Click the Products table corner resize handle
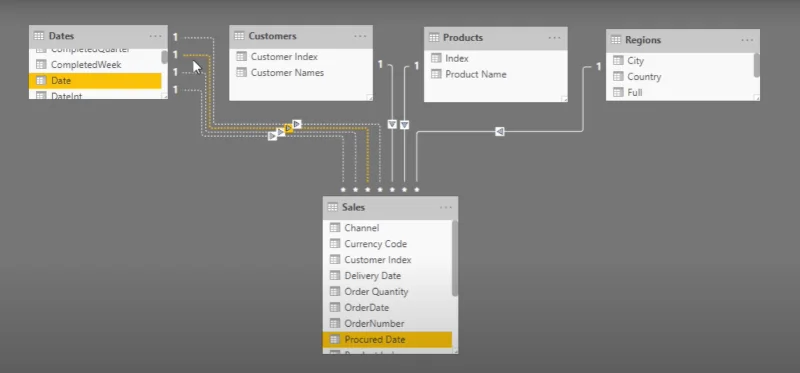This screenshot has height=373, width=800. coord(564,99)
